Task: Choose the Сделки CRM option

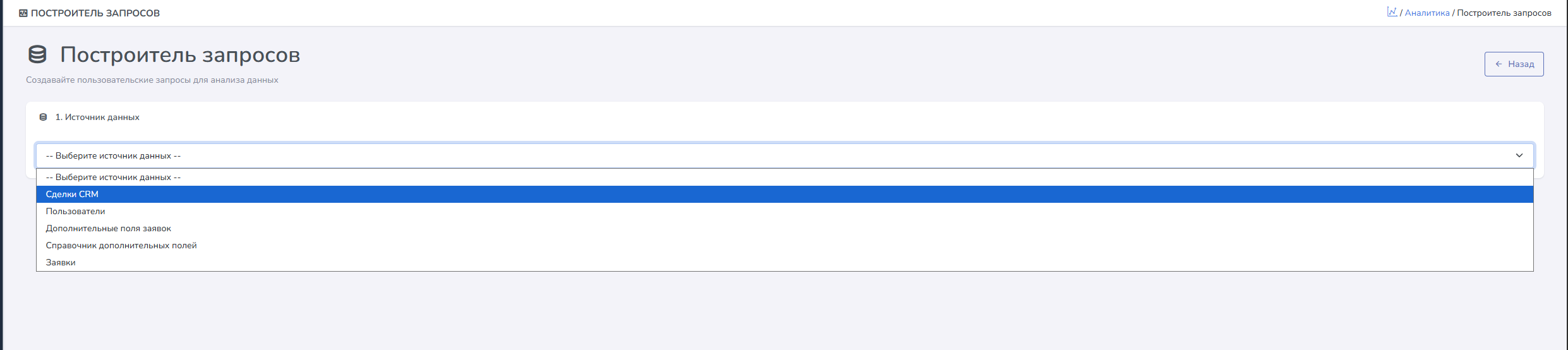Action: tap(72, 195)
